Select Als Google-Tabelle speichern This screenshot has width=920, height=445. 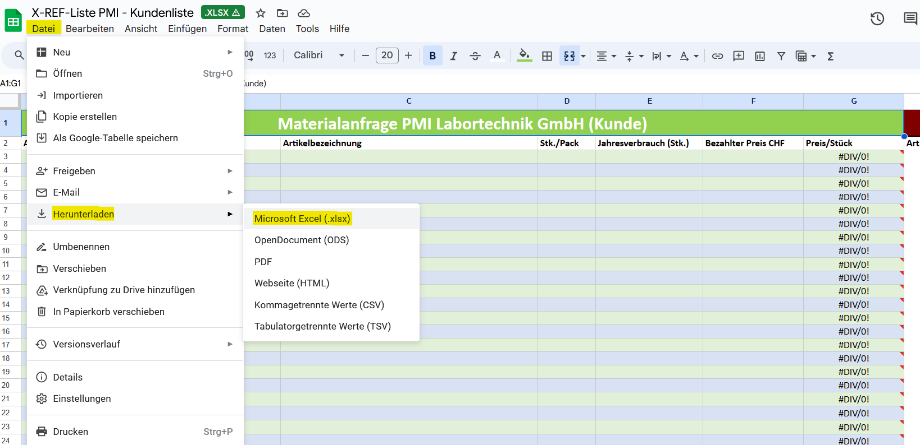[x=136, y=138]
